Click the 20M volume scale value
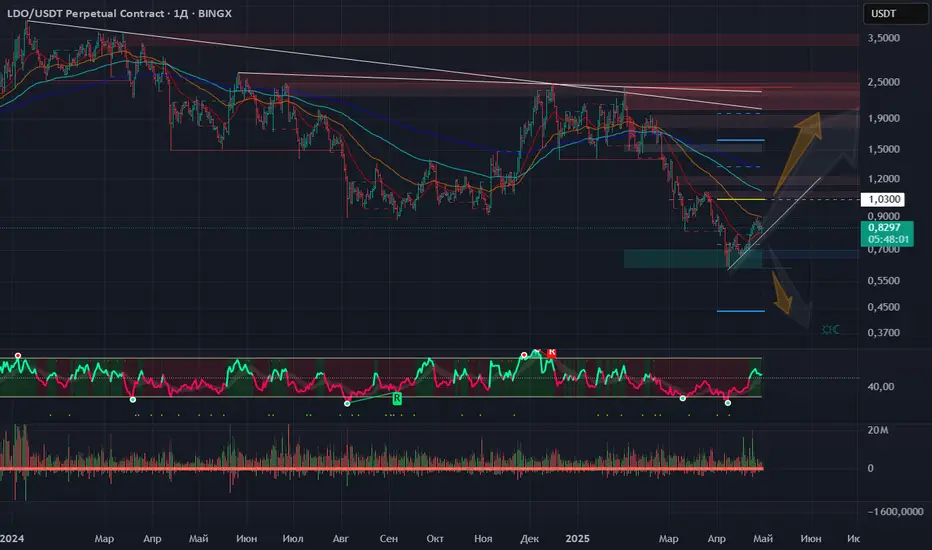This screenshot has width=932, height=550. [x=877, y=430]
